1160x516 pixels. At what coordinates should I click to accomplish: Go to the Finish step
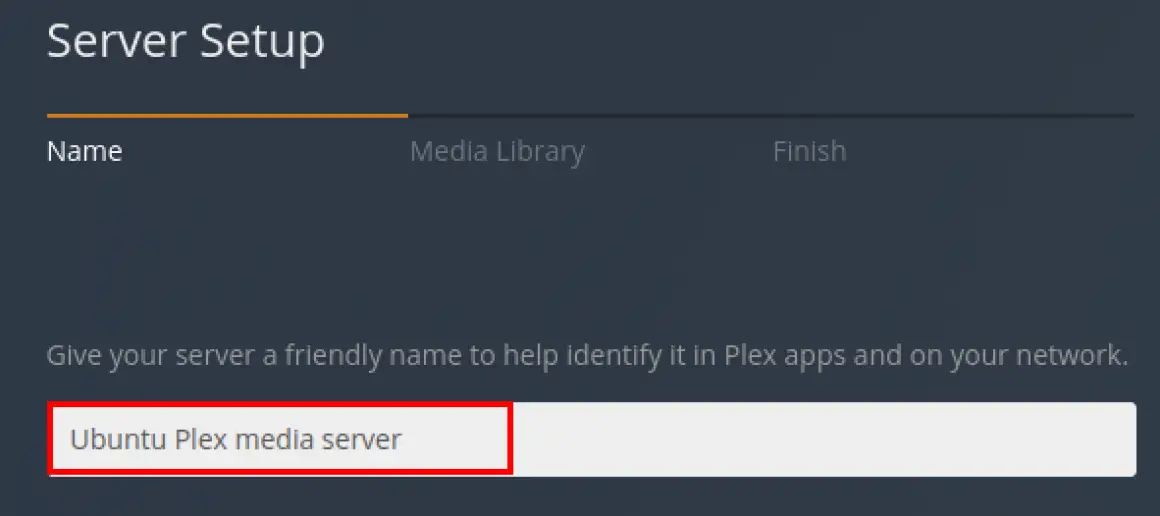coord(809,151)
